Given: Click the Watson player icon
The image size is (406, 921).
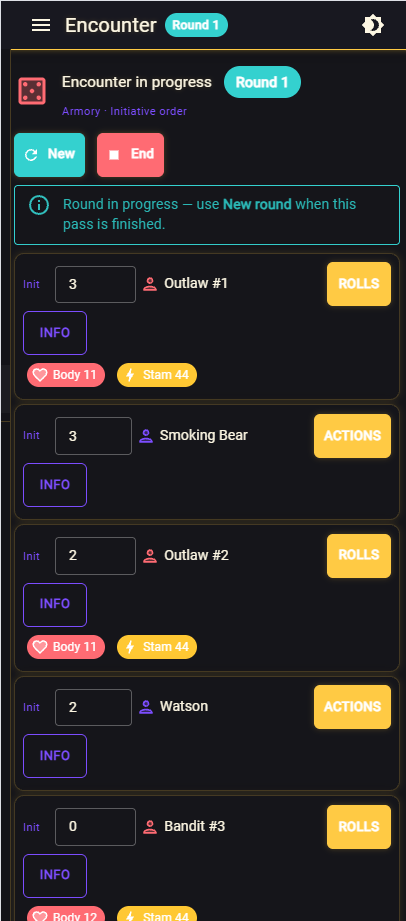Looking at the screenshot, I should (146, 707).
